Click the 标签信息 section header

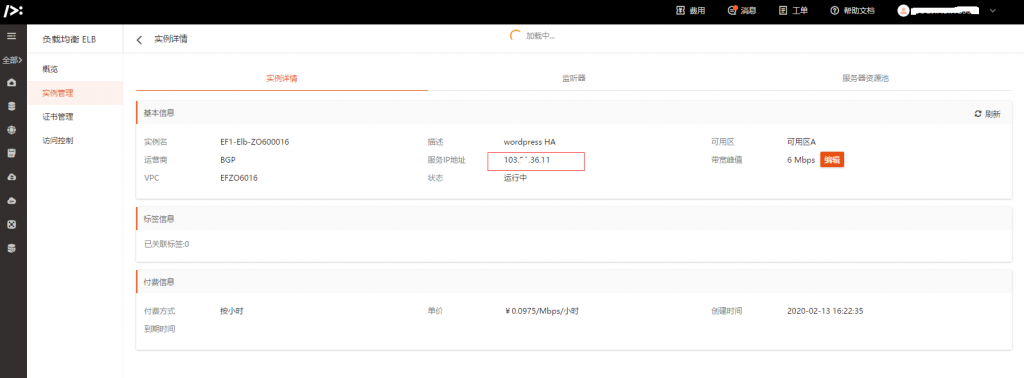(159, 218)
